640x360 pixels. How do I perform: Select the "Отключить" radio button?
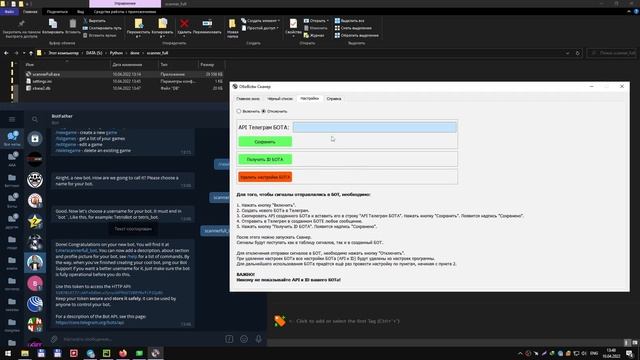click(264, 111)
